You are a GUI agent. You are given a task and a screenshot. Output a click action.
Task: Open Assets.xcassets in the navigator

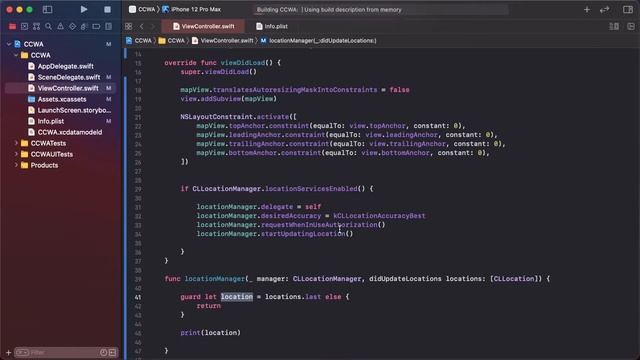(61, 99)
